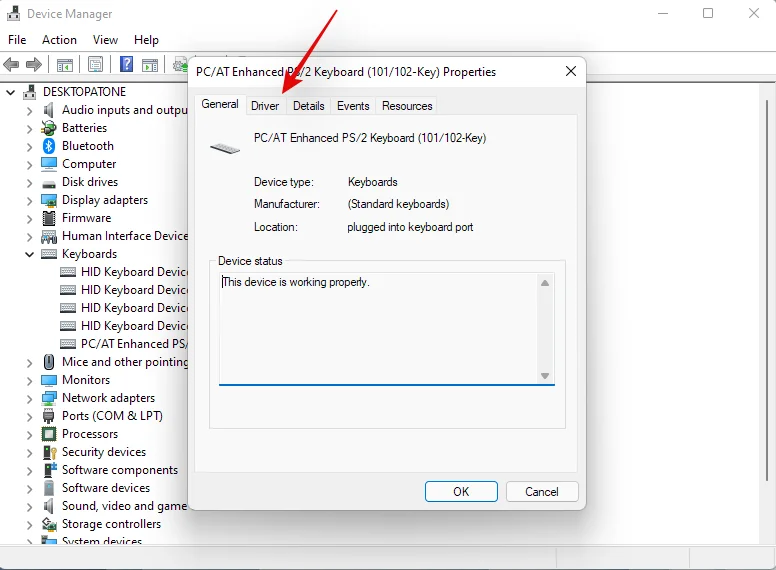The height and width of the screenshot is (570, 776).
Task: Expand the Software components node arrow
Action: (x=30, y=471)
